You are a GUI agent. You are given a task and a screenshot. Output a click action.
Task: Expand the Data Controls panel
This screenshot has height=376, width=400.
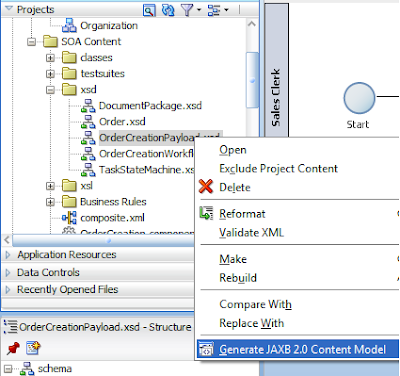click(8, 273)
